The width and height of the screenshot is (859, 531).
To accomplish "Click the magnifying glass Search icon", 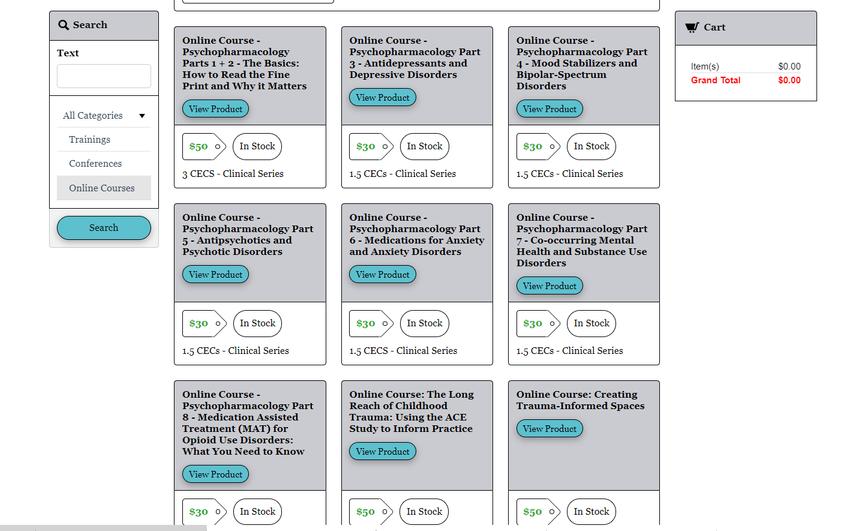I will [64, 25].
